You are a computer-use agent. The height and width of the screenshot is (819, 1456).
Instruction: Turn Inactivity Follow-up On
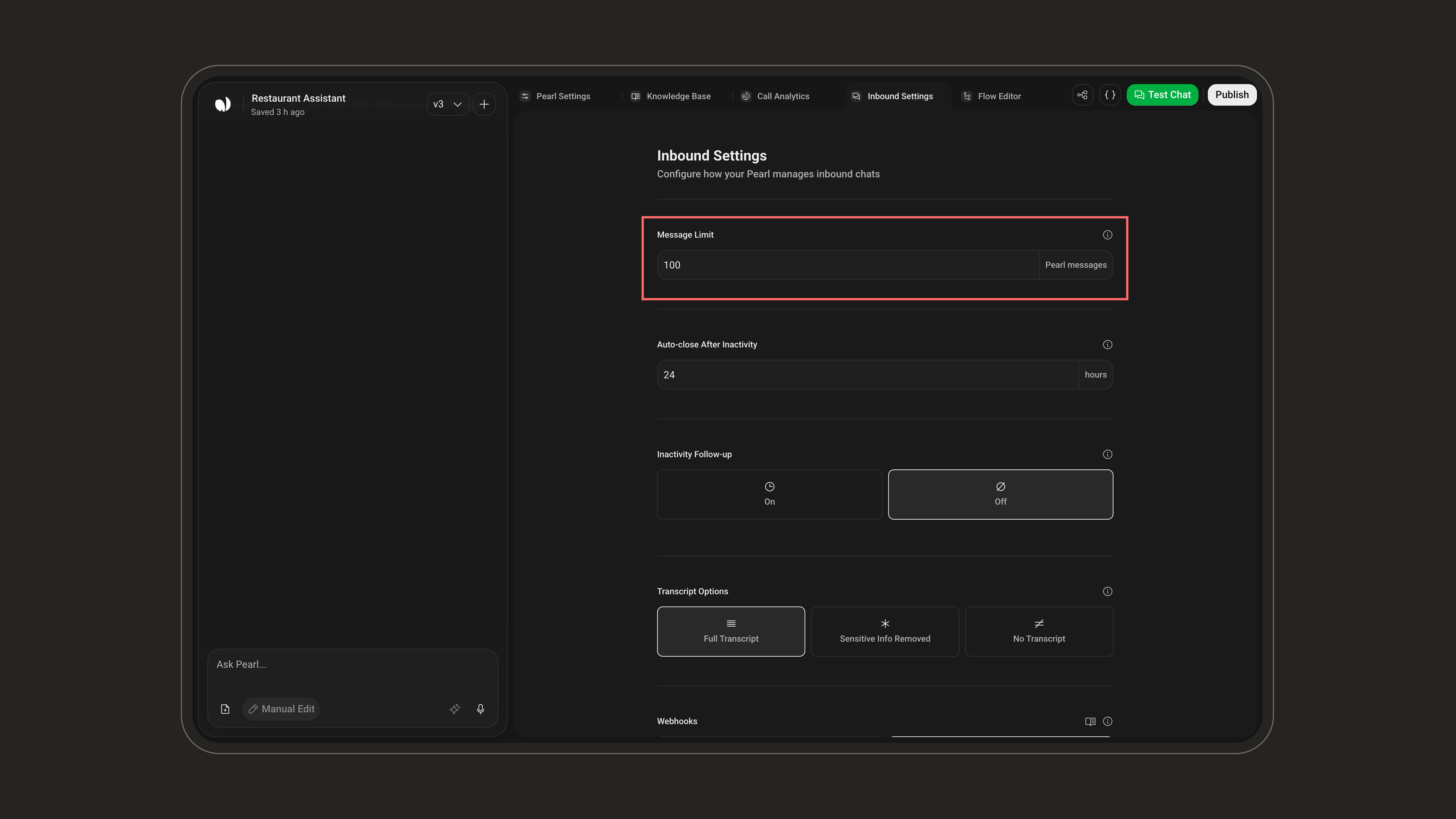tap(769, 495)
